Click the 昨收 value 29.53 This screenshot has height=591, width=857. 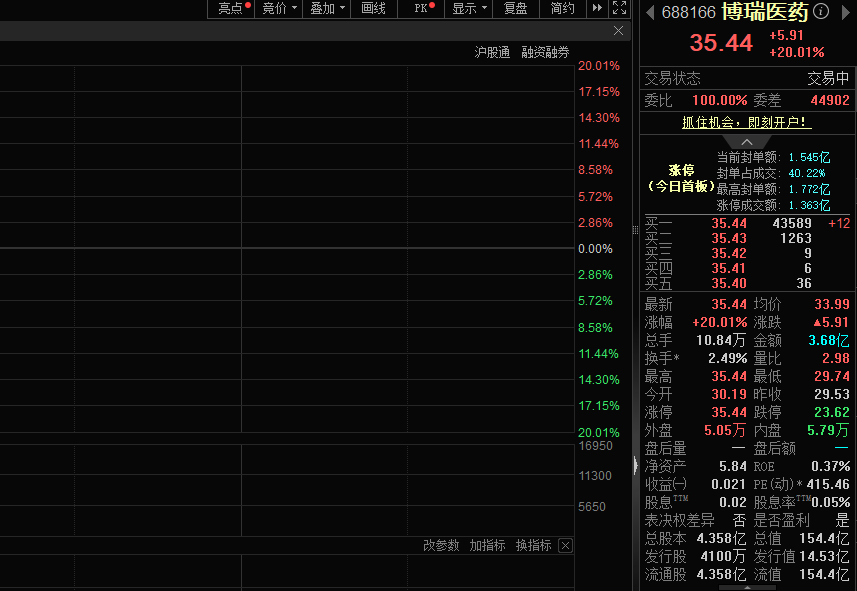(832, 394)
